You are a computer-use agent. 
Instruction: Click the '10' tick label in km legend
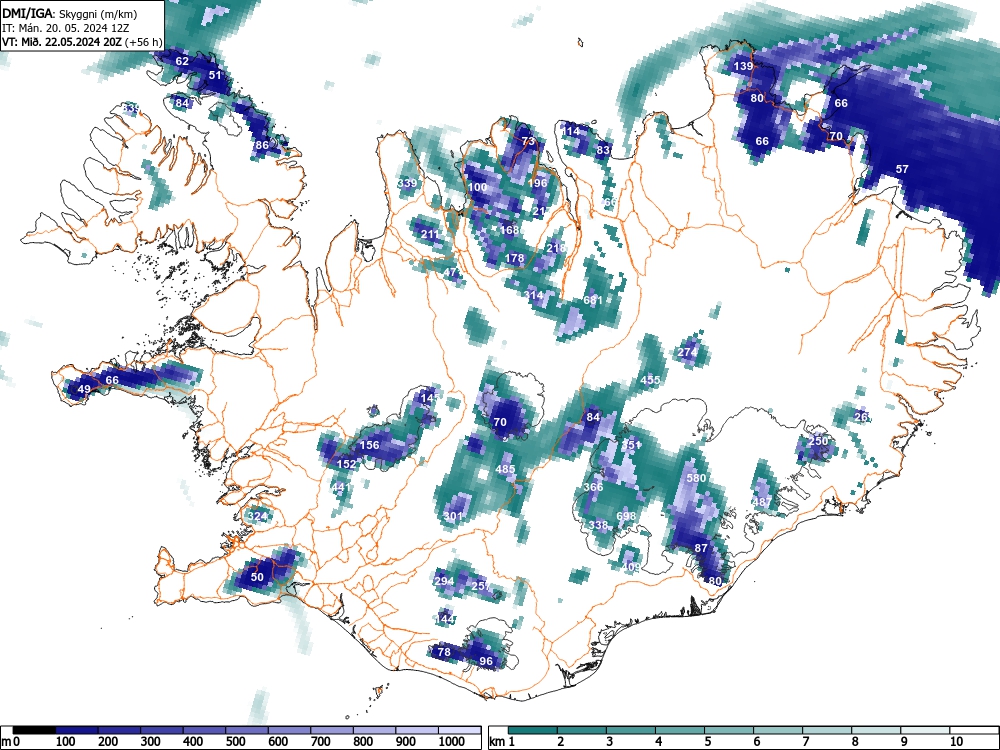(x=957, y=742)
